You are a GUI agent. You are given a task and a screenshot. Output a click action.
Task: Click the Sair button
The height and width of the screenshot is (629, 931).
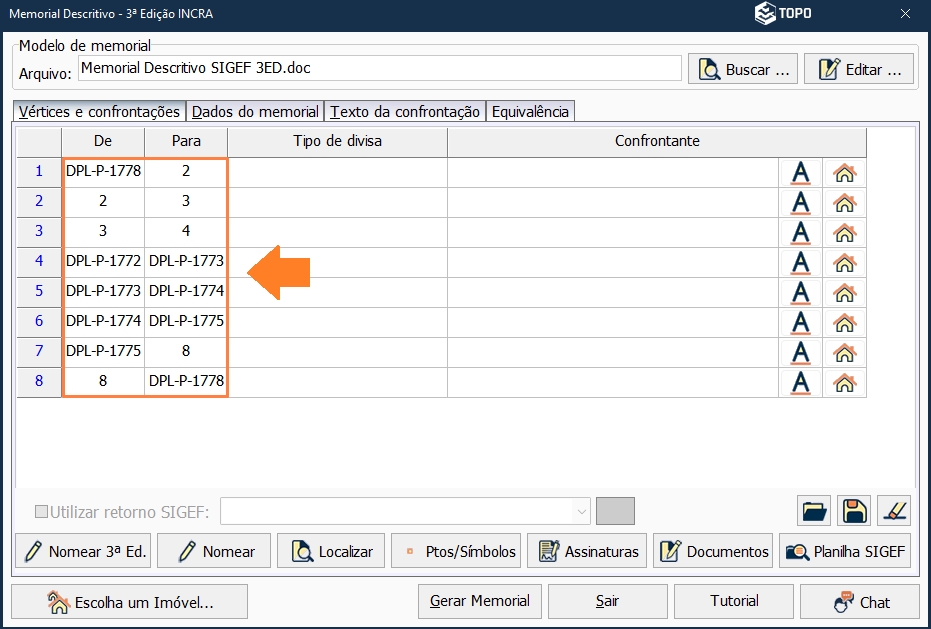click(607, 601)
